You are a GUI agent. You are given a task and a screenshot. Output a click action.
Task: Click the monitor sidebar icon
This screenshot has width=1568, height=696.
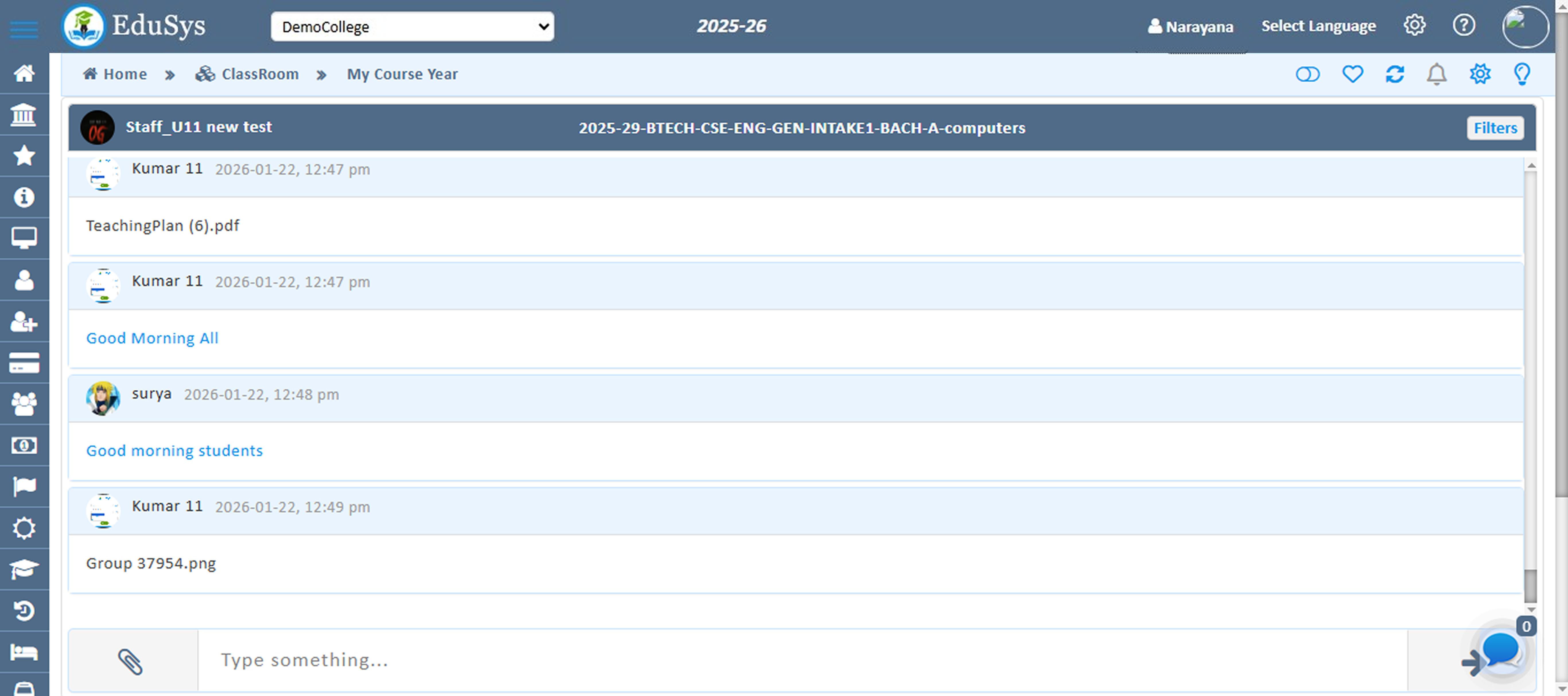[x=24, y=238]
